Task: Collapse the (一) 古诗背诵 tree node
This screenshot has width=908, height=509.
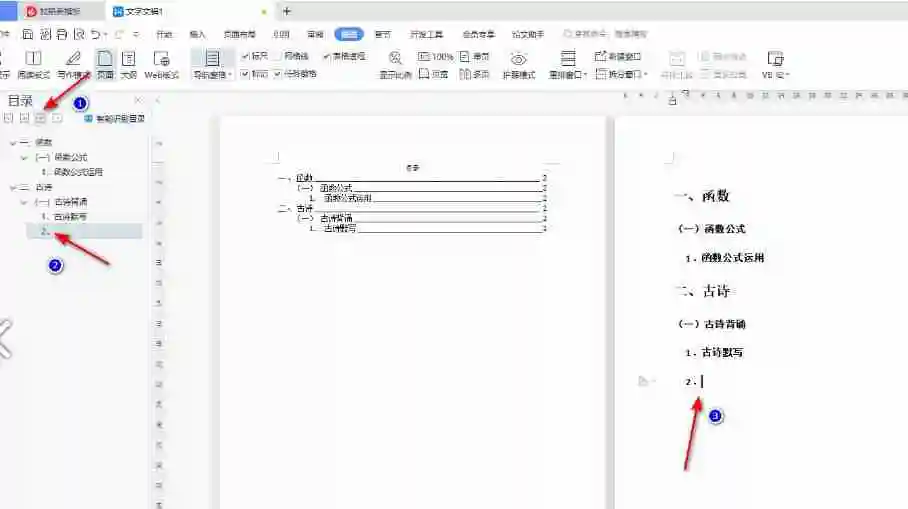Action: point(24,202)
